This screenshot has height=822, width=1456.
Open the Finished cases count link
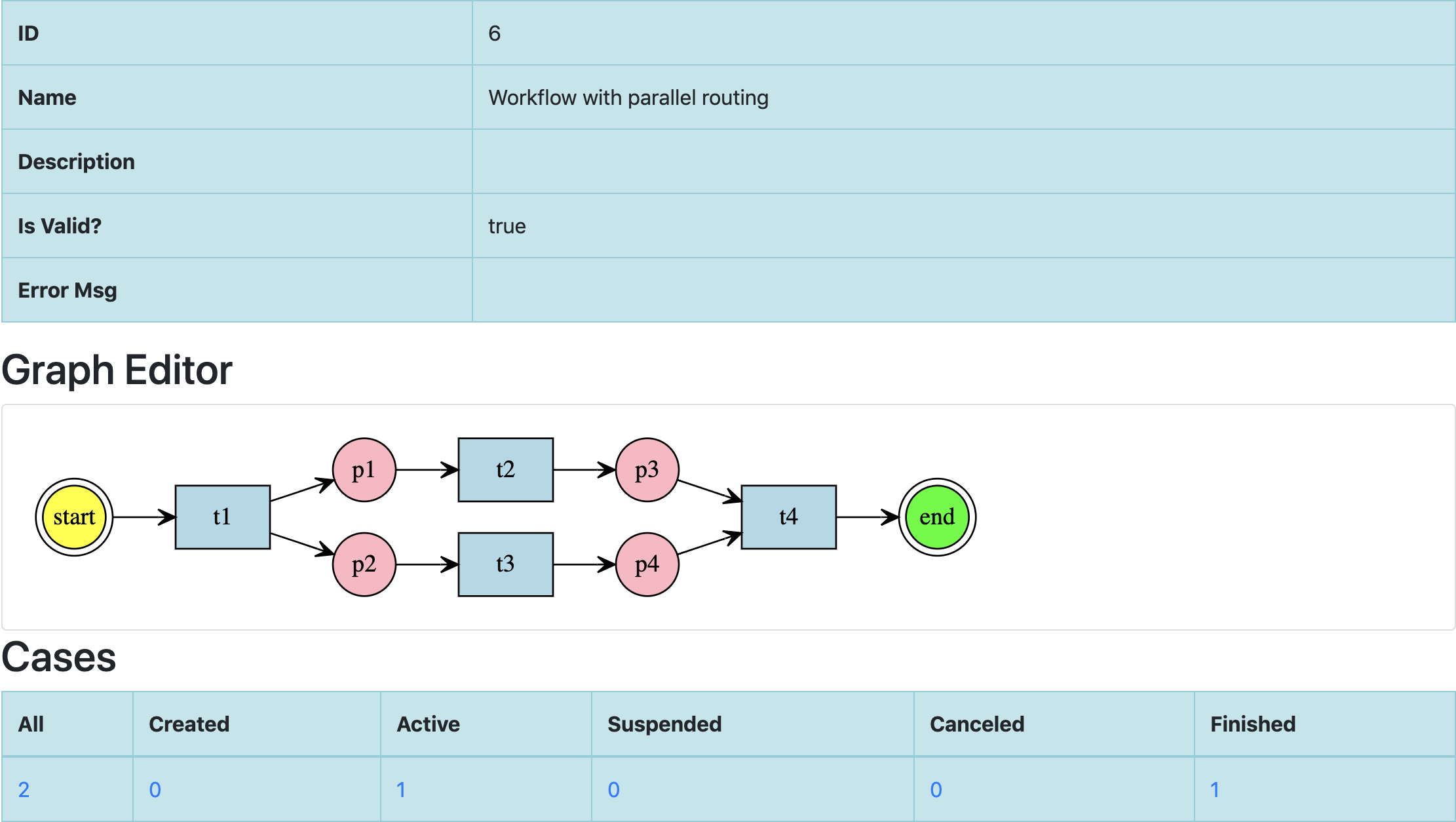(1214, 789)
